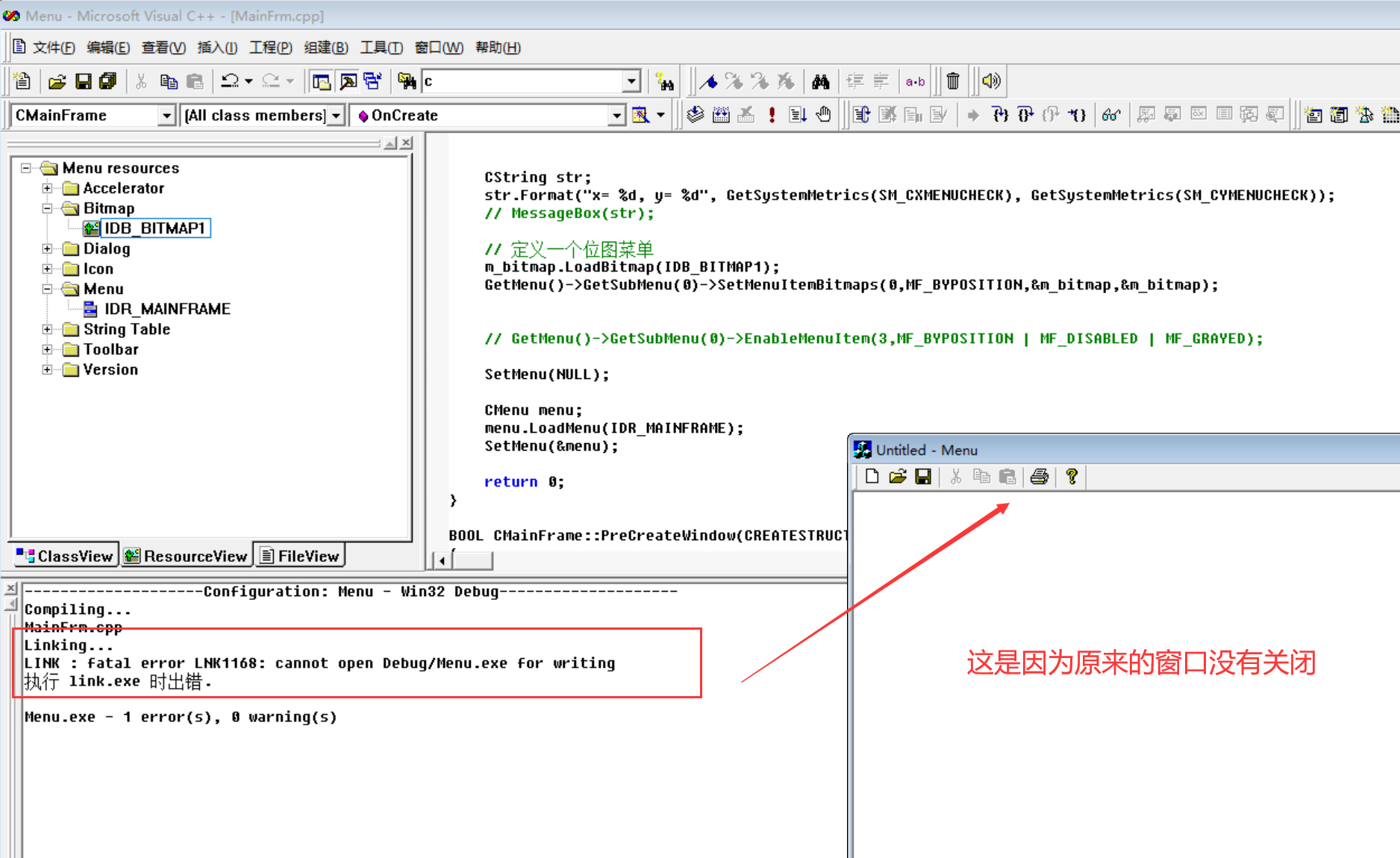Screen dimensions: 1400x858
Task: Open the All class members filter dropdown
Action: click(336, 116)
